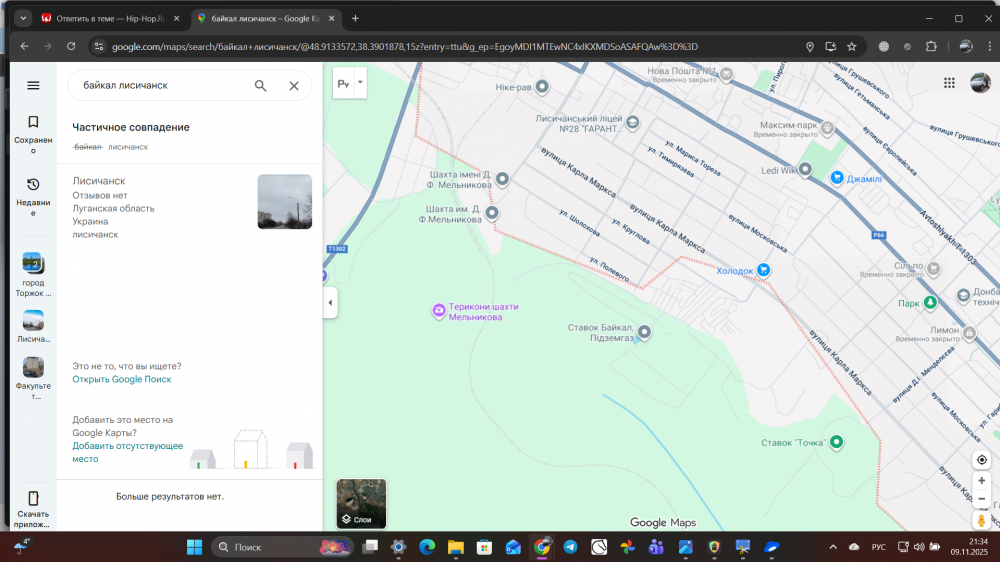Click the search magnifier icon

click(x=261, y=86)
